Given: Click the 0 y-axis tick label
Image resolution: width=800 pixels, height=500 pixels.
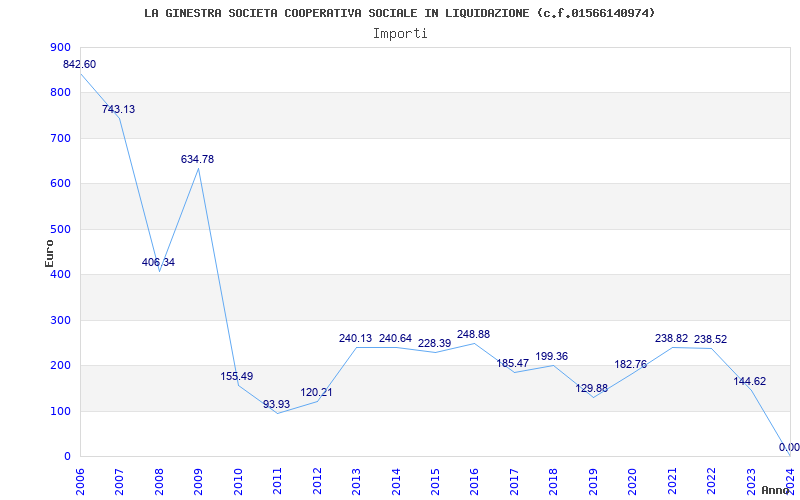Looking at the screenshot, I should 67,457.
